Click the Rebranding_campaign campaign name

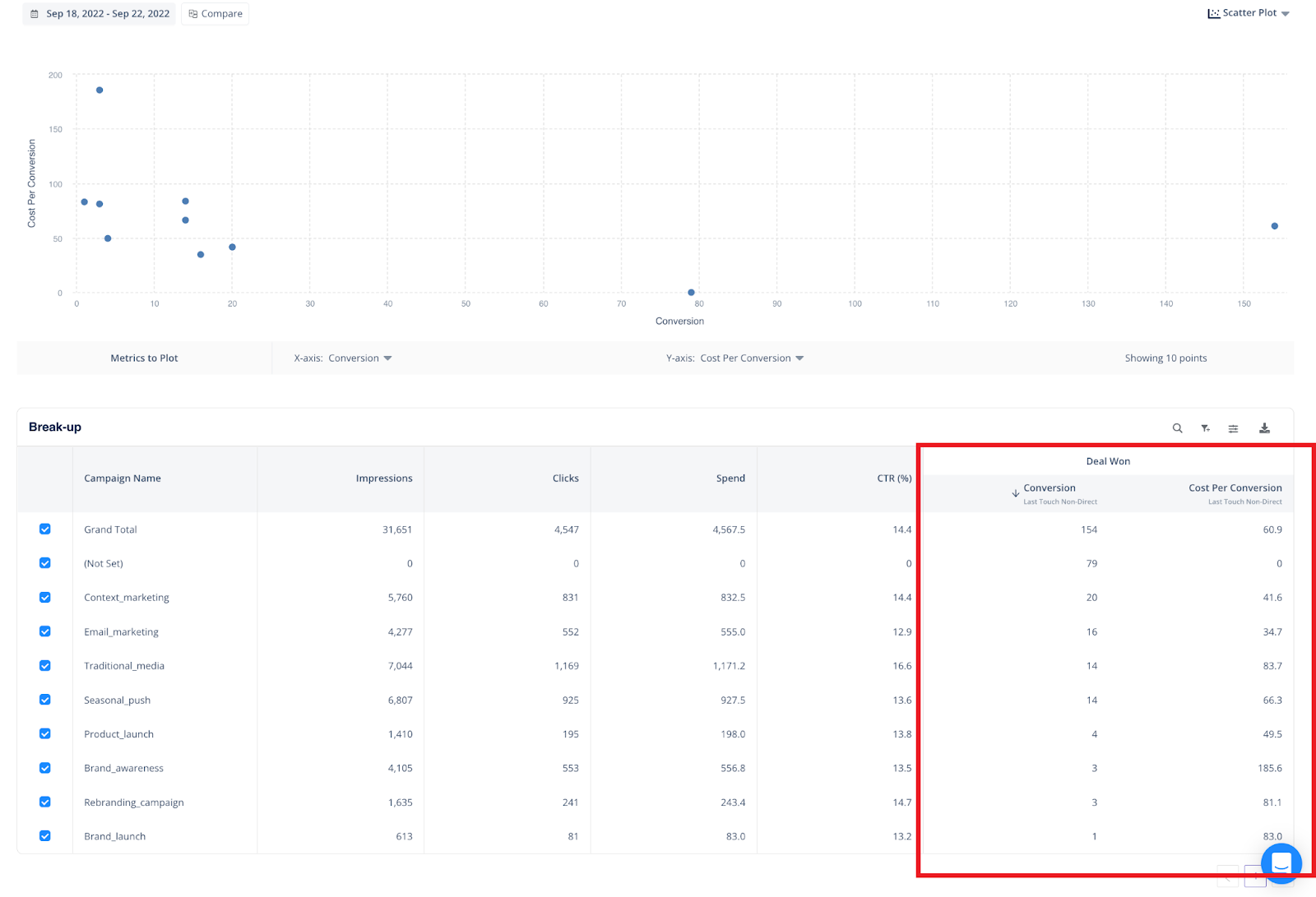pos(134,802)
